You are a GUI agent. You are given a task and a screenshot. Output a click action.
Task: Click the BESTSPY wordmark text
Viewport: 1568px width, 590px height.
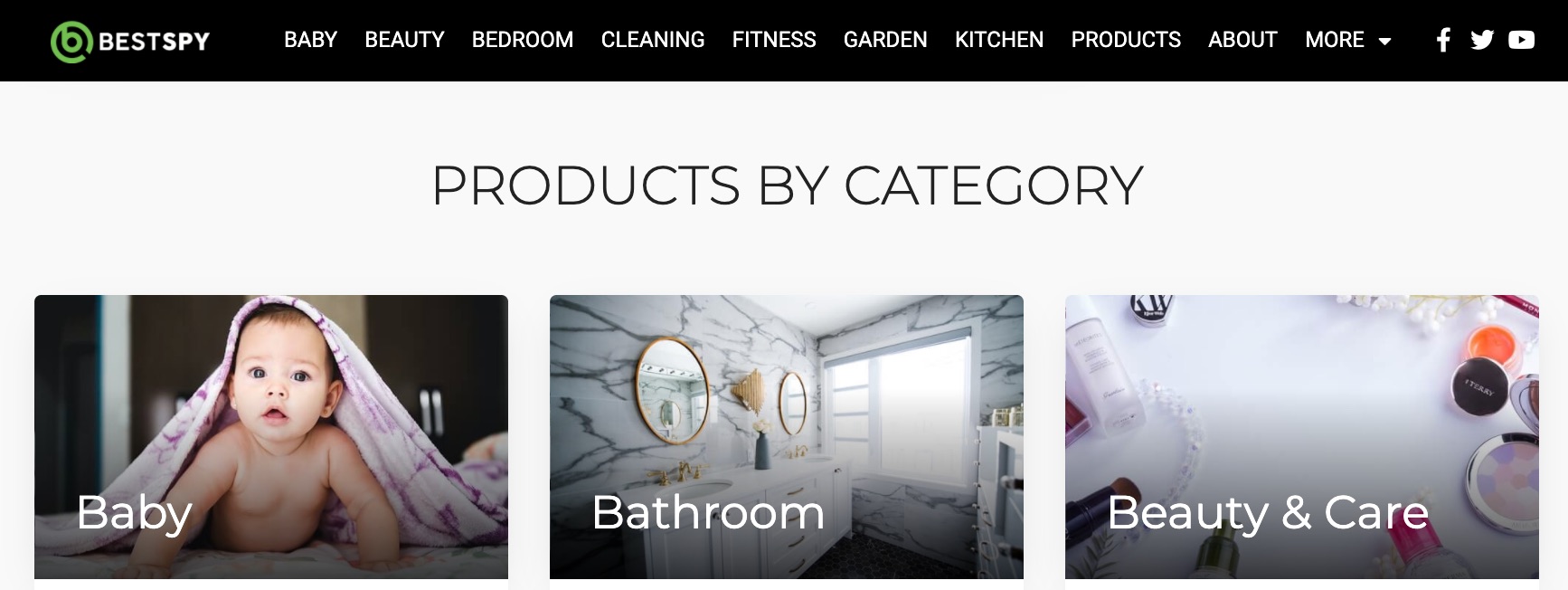click(154, 42)
